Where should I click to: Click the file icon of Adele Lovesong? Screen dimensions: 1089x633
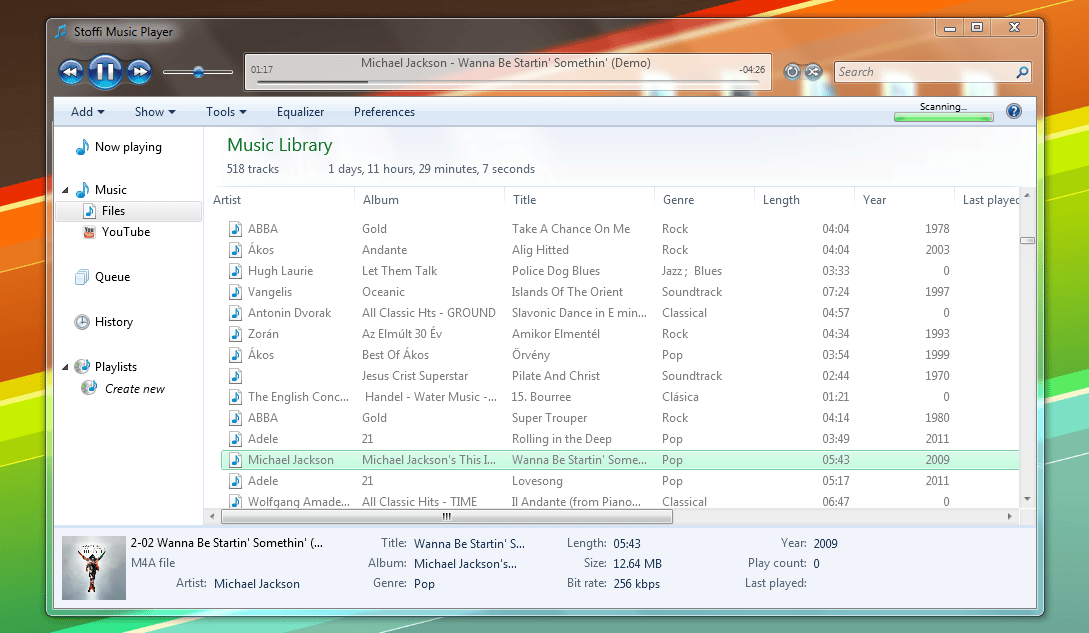(x=235, y=481)
